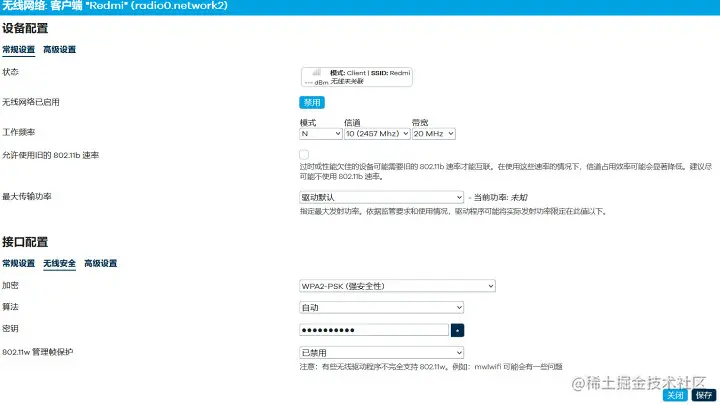Select the 无线安全 tab

(x=59, y=264)
